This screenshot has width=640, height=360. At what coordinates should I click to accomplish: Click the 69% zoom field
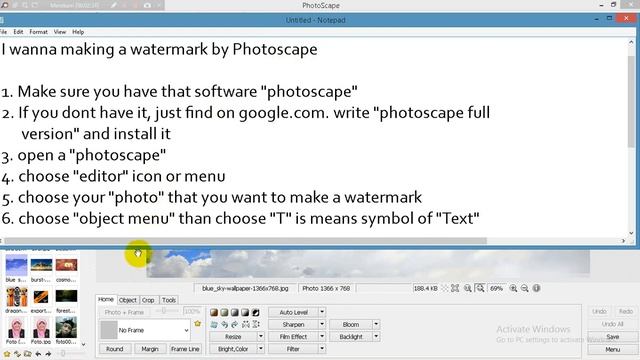(x=496, y=288)
